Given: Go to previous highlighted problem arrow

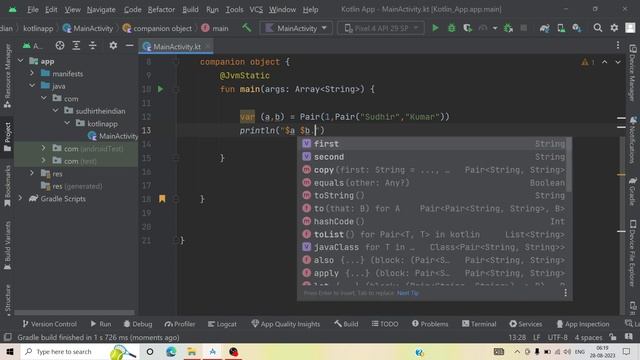Looking at the screenshot, I should (604, 62).
